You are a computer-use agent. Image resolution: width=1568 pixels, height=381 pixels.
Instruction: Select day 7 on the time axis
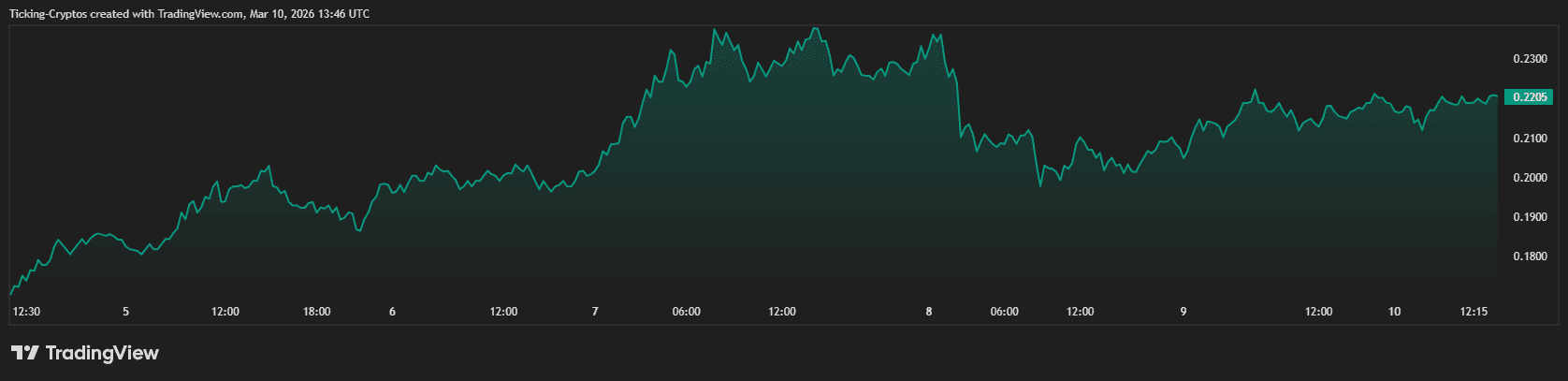pos(595,312)
